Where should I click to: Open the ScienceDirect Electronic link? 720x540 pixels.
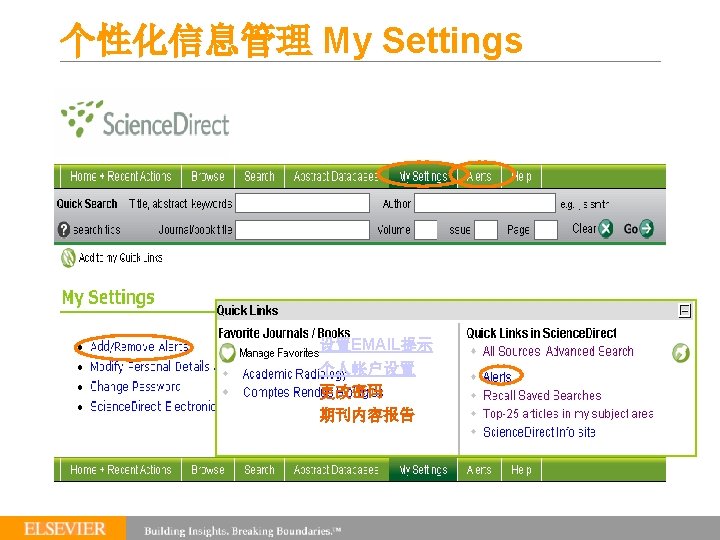pos(152,406)
